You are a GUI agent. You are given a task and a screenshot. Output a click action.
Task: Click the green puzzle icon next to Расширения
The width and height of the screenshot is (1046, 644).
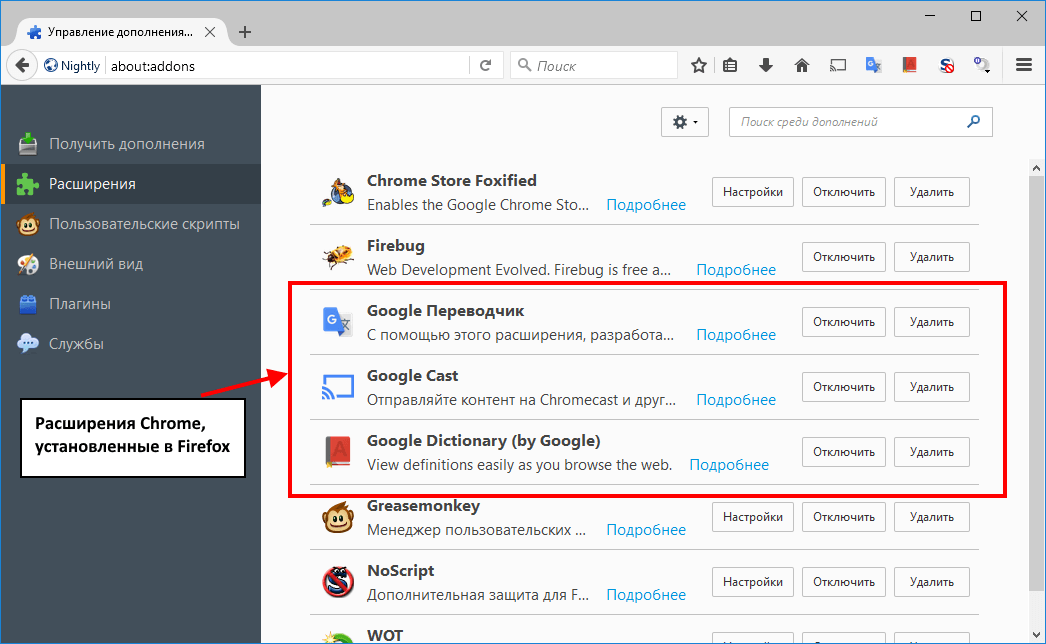[27, 183]
